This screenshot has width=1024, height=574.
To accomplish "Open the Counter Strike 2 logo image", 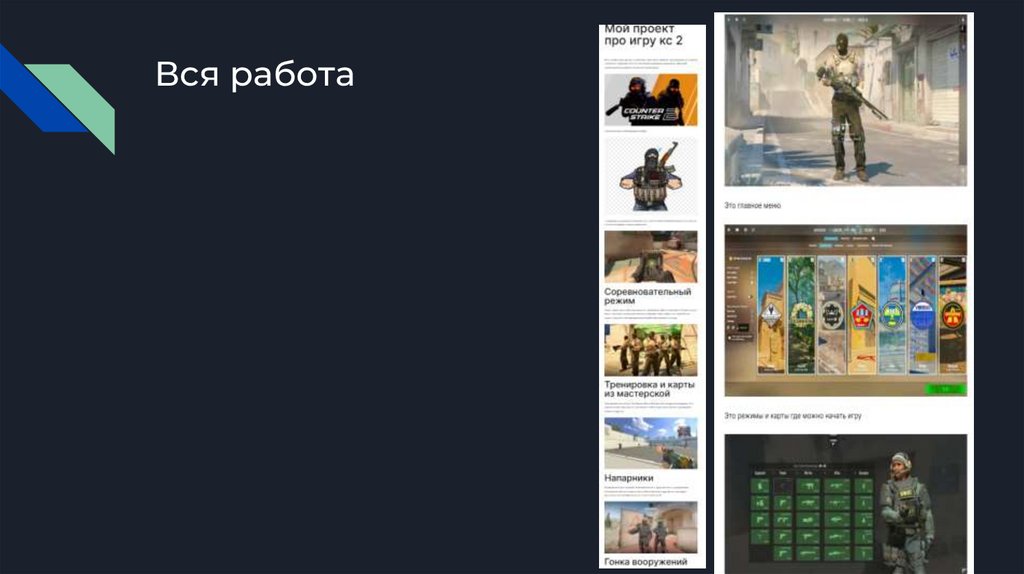I will 650,100.
